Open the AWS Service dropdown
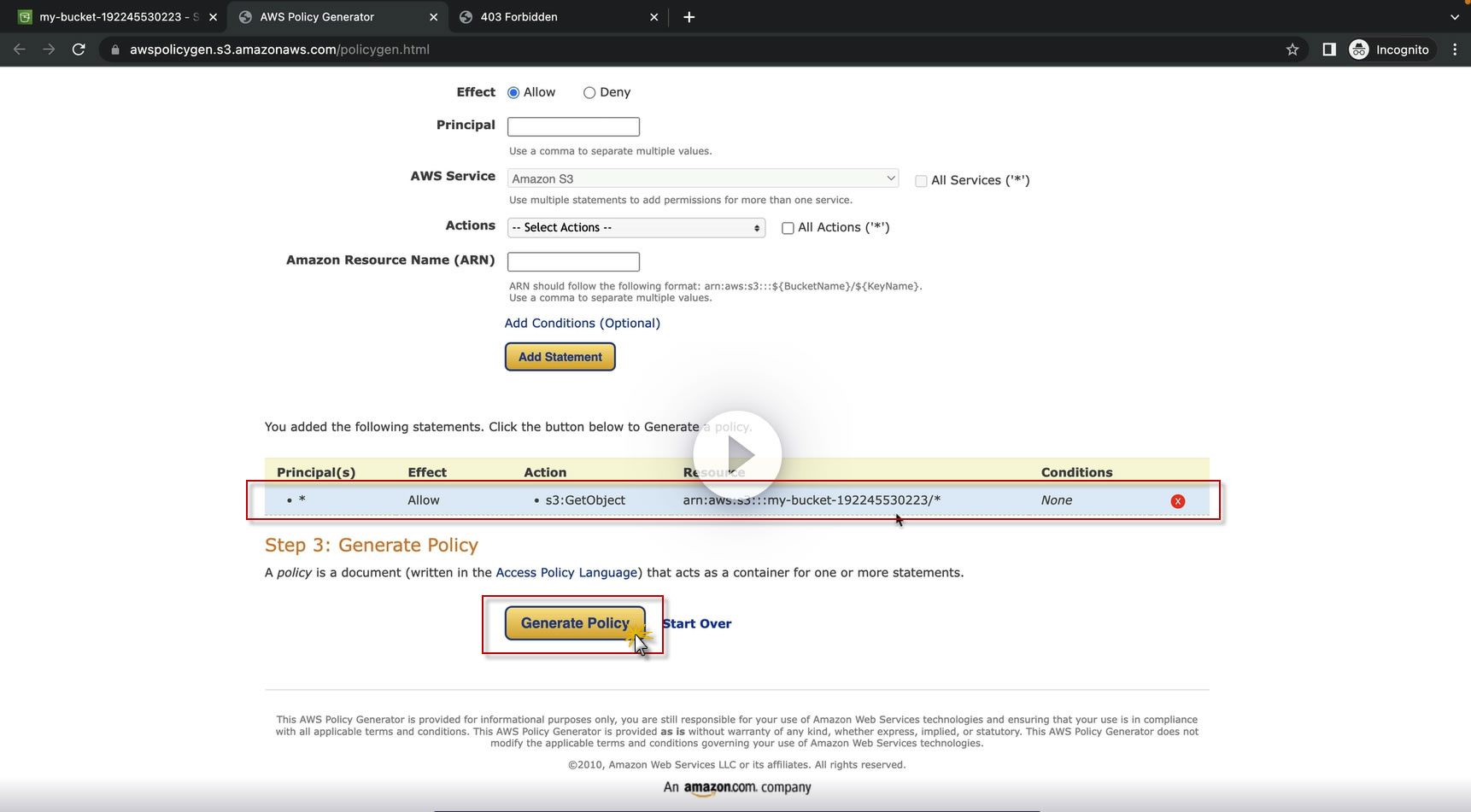Screen dimensions: 1471x812 pos(703,178)
